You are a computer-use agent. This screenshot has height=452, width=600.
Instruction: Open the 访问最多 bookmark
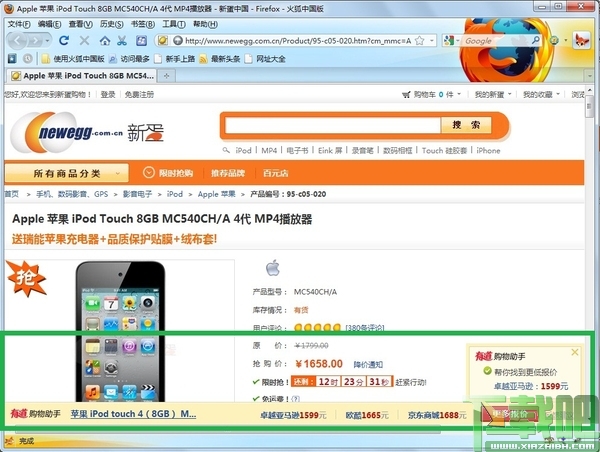[x=129, y=59]
